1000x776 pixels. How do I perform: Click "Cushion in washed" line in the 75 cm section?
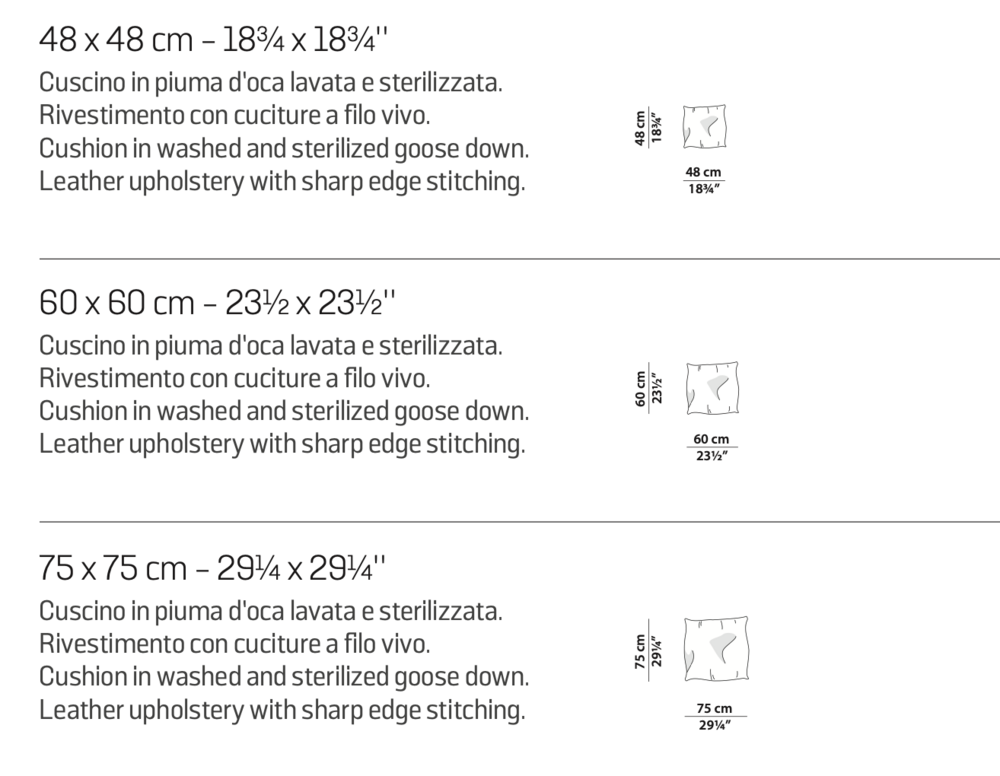[x=284, y=677]
